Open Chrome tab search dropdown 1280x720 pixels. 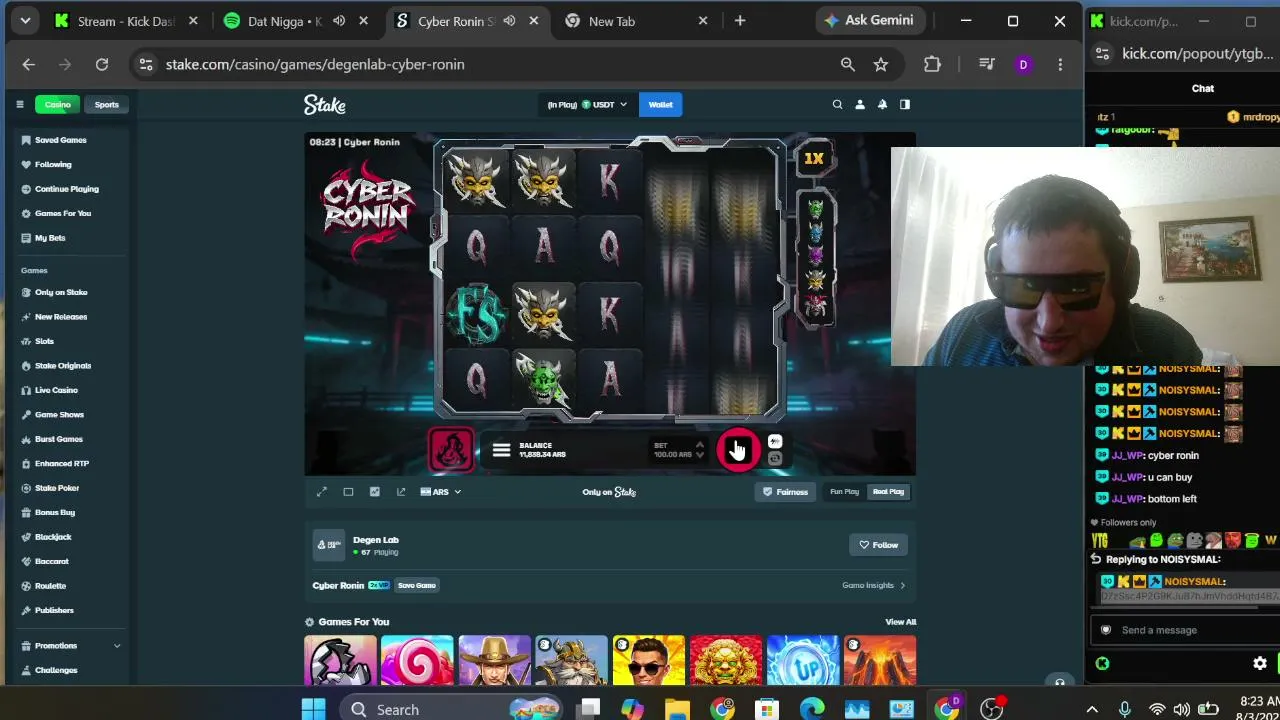coord(25,20)
